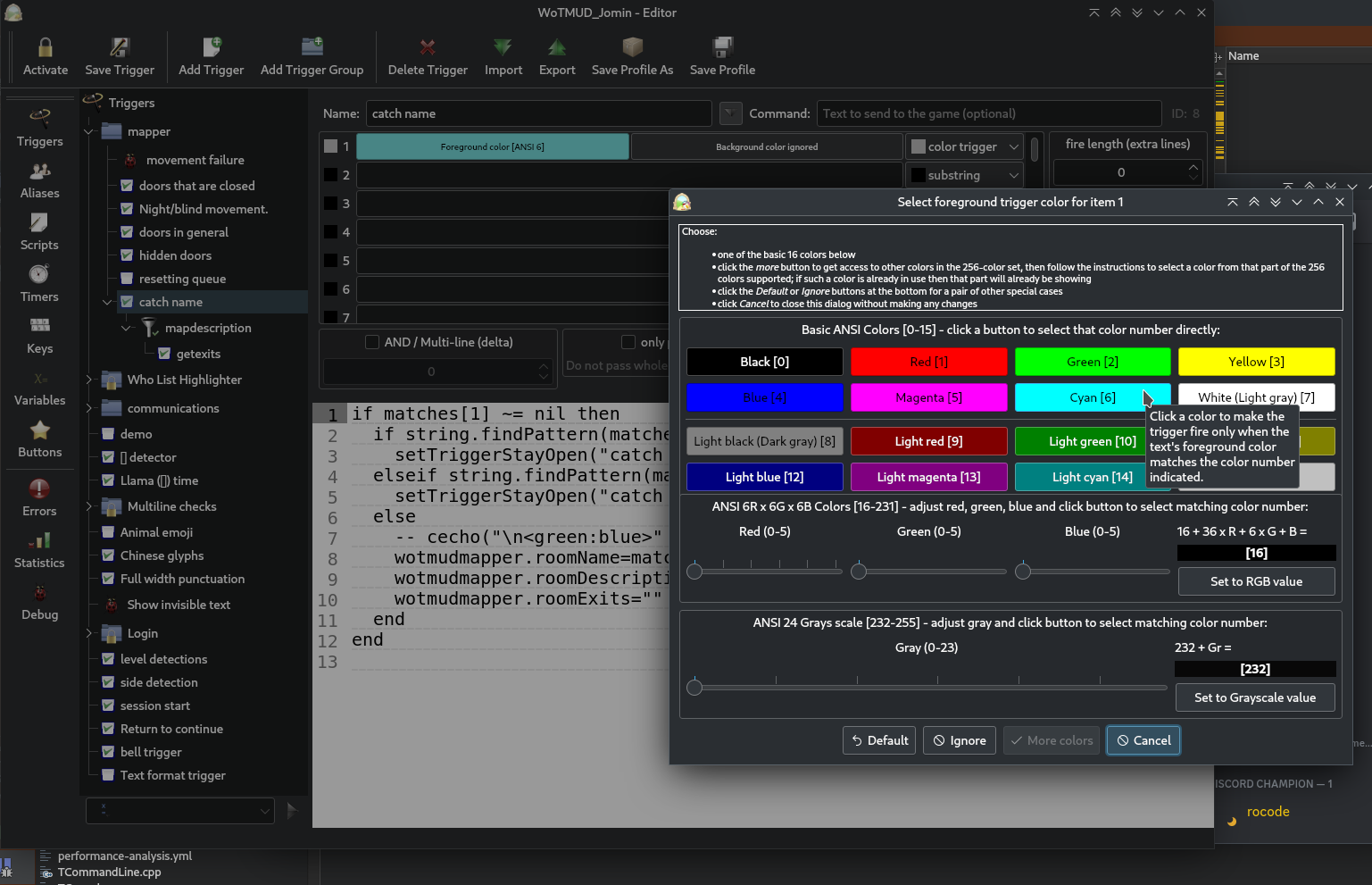Open the Aliases view in sidebar
Screen dimensions: 1372x885
pos(40,180)
